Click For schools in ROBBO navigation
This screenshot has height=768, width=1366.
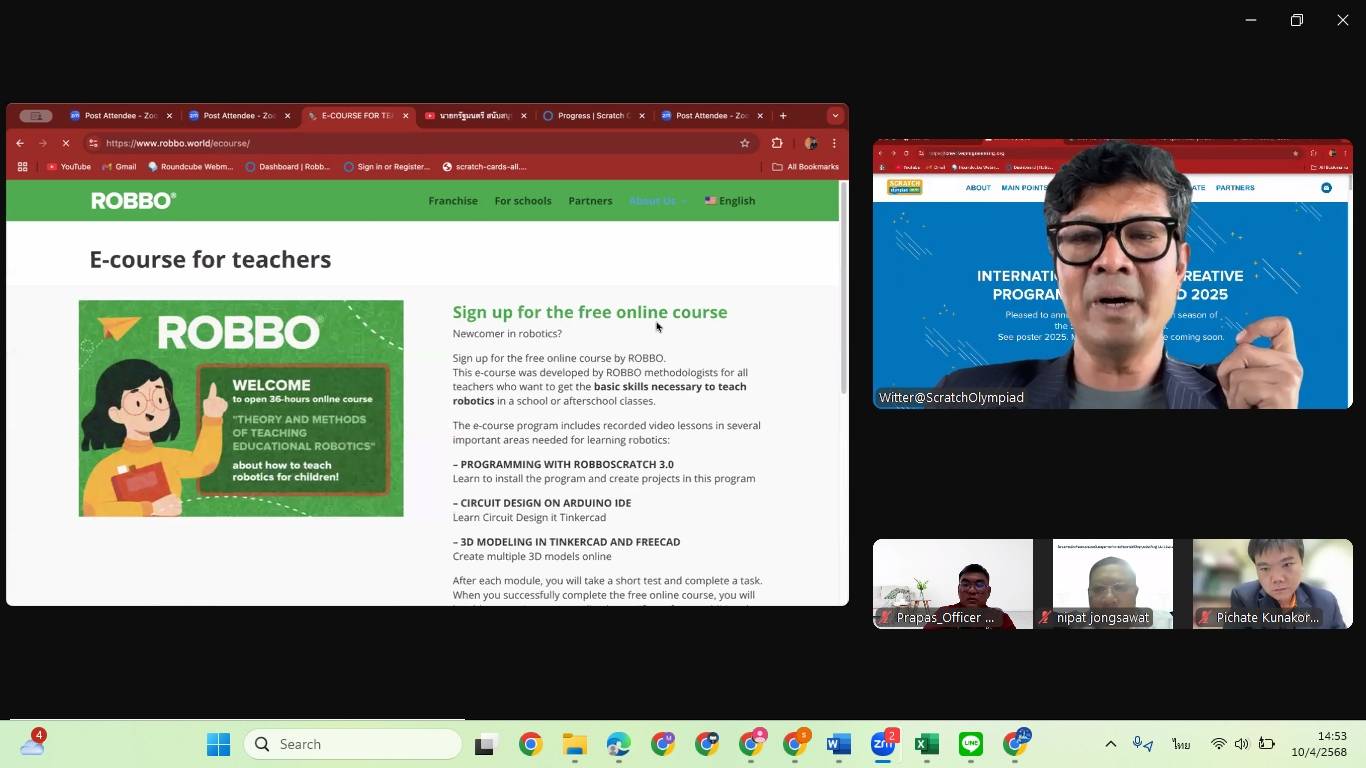click(523, 201)
